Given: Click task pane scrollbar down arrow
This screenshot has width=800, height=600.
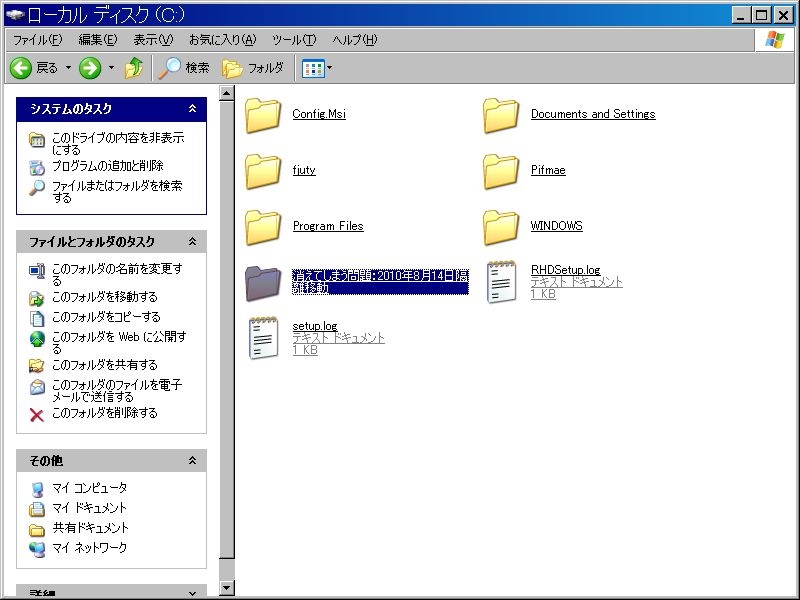Looking at the screenshot, I should pos(227,588).
